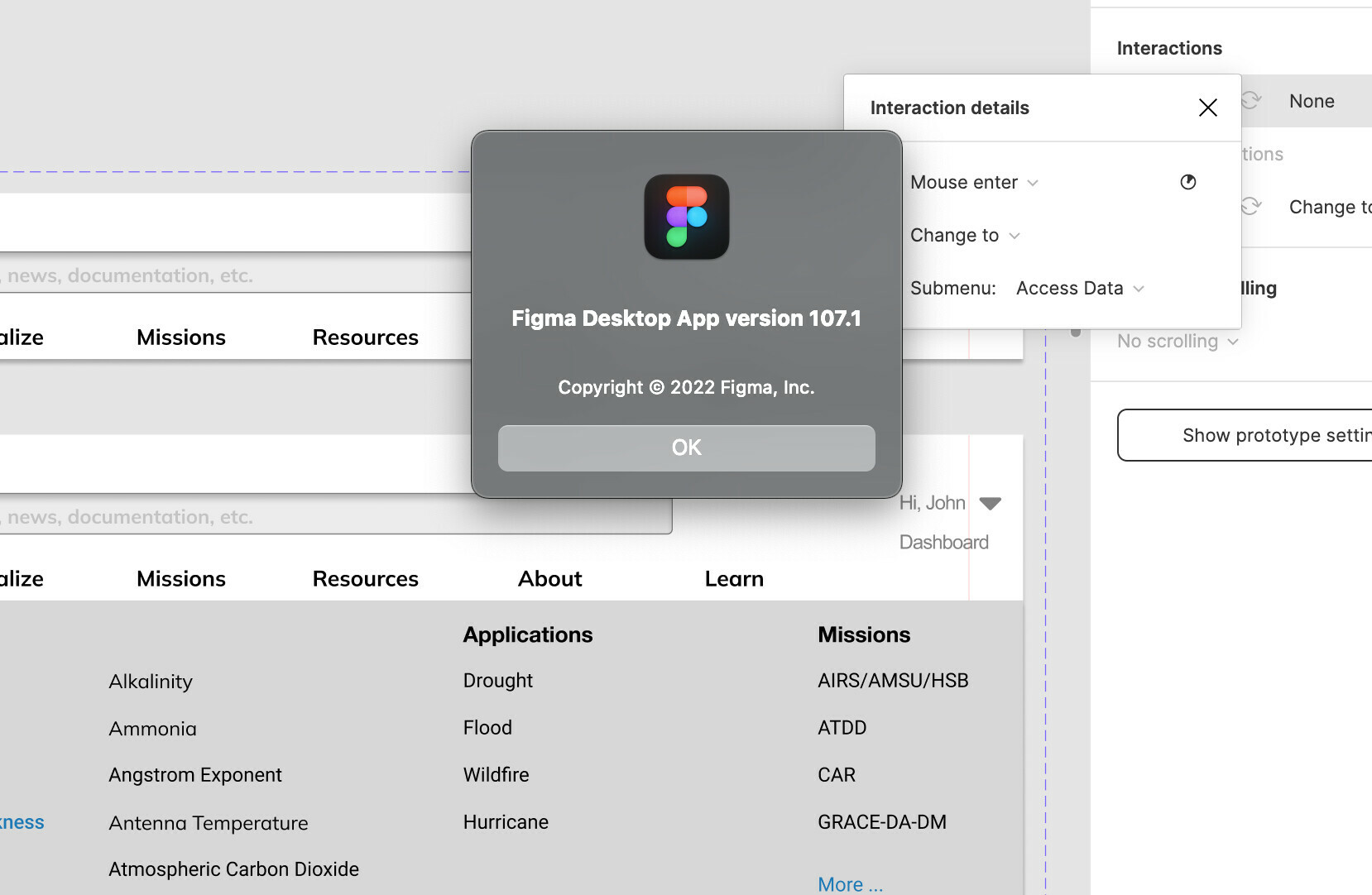Click the Drought entry
The width and height of the screenshot is (1372, 895).
[x=498, y=681]
